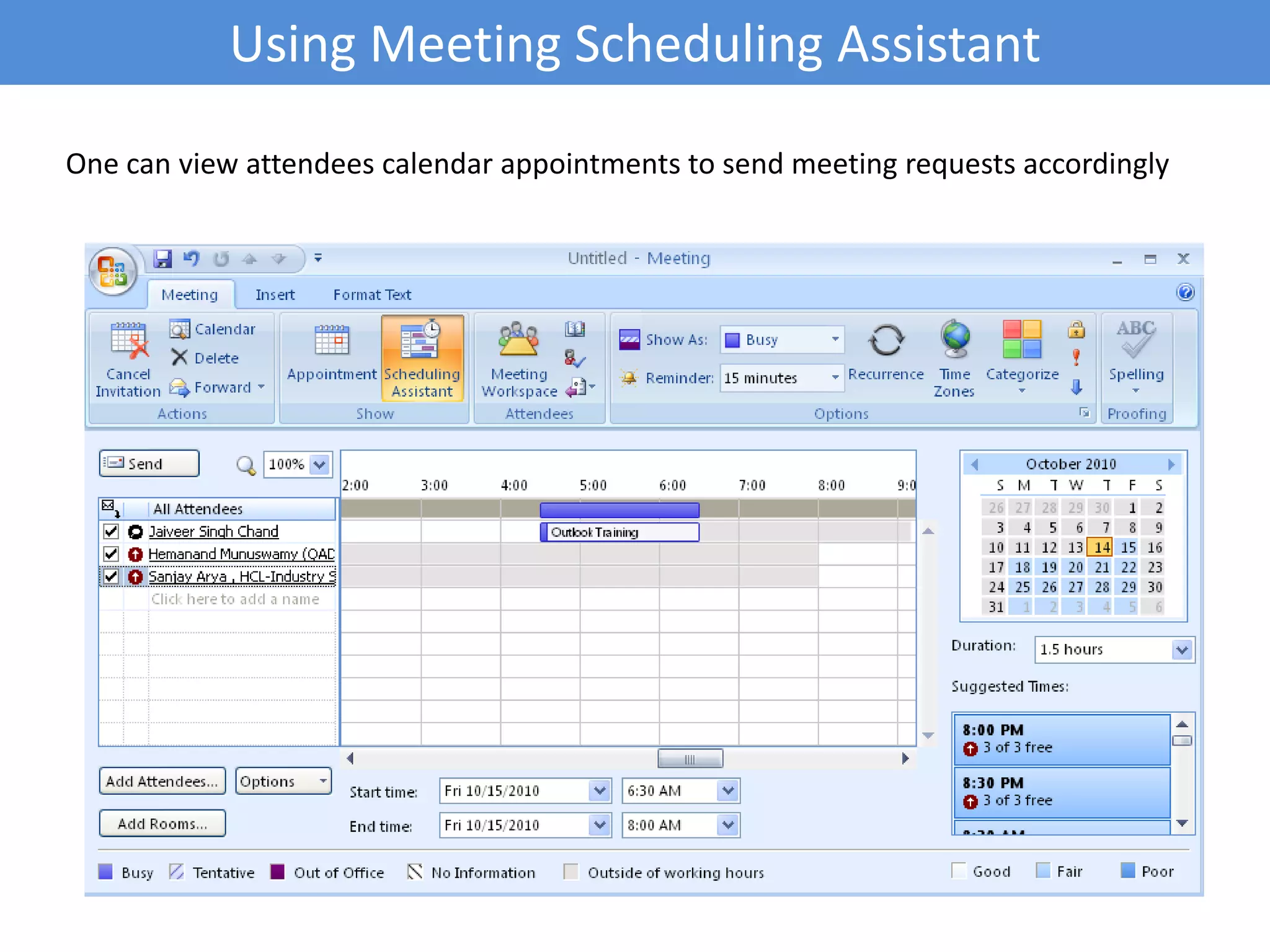Open the 8:00 AM end time dropdown

click(x=728, y=825)
